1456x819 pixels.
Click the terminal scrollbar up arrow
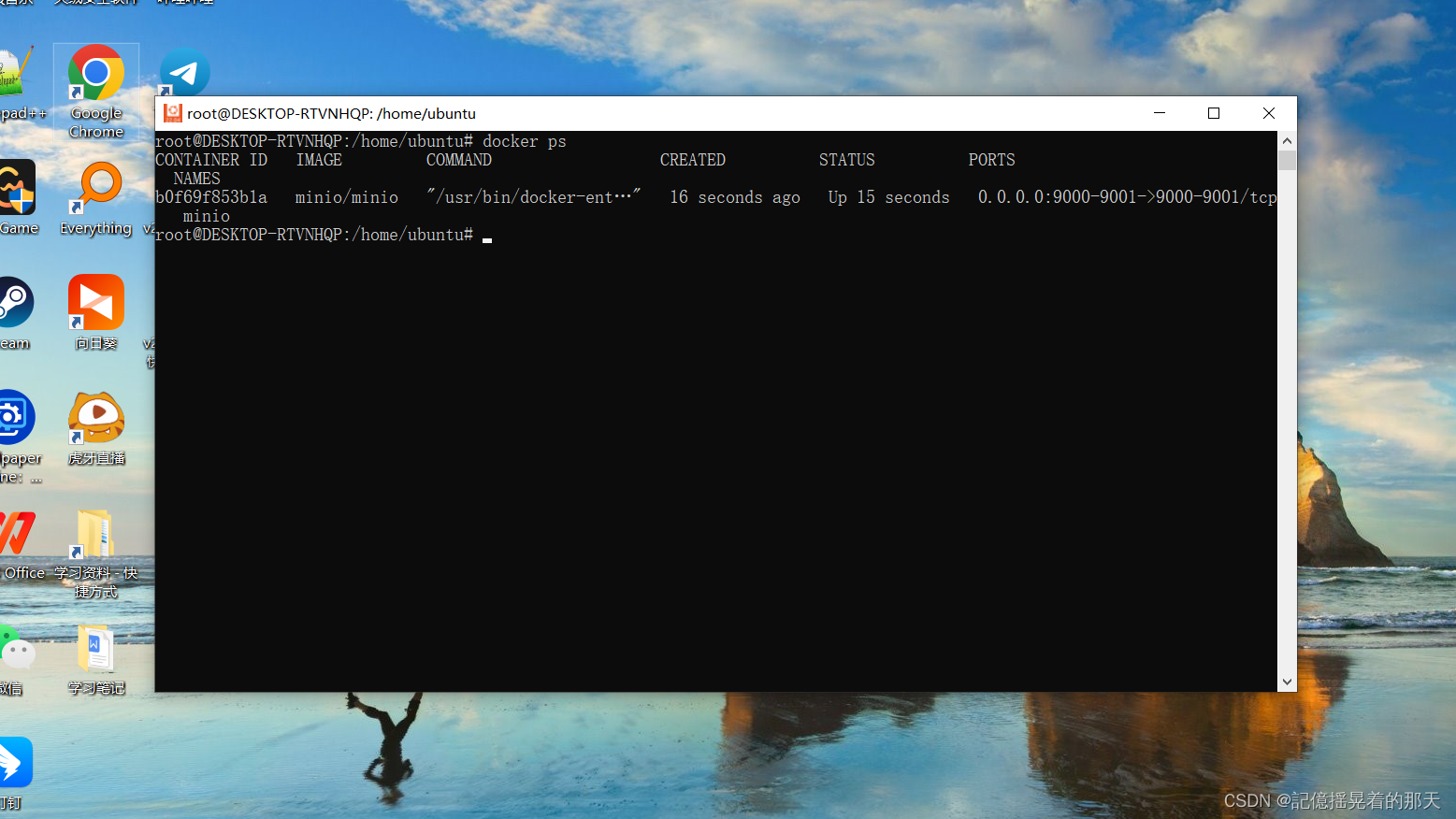[x=1287, y=140]
